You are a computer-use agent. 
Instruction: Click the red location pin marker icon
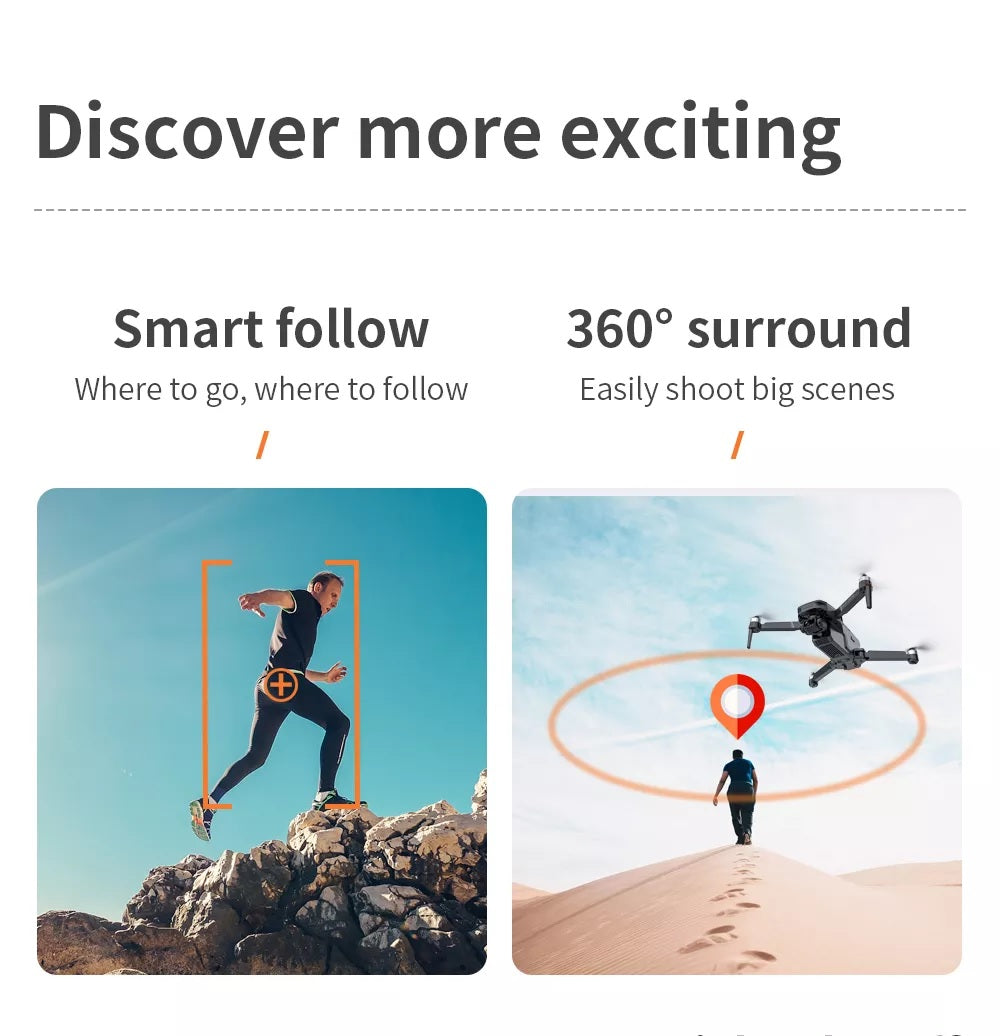737,705
